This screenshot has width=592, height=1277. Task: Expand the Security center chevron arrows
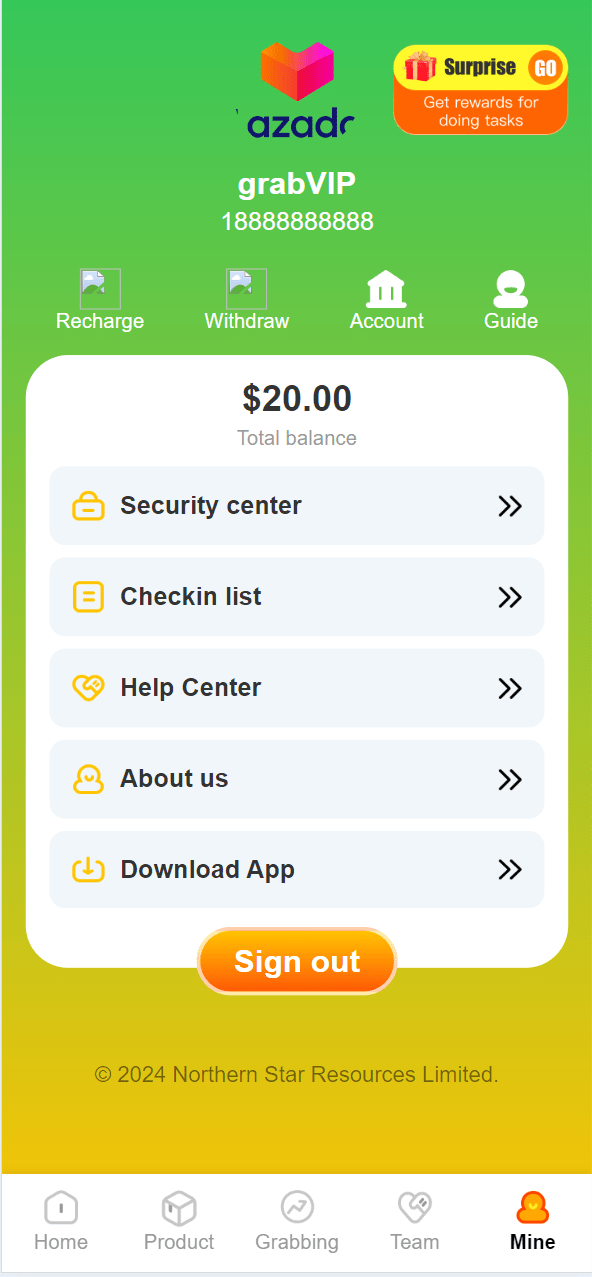click(x=510, y=506)
